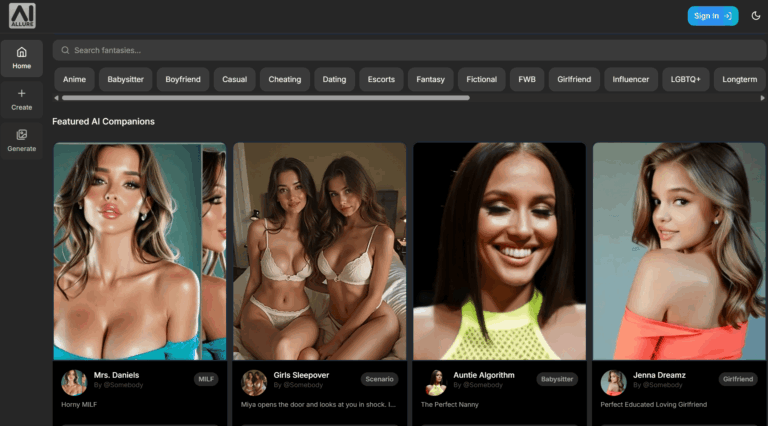Click the Babysitter tag on Auntie Algorithm
The width and height of the screenshot is (768, 426).
(x=557, y=379)
